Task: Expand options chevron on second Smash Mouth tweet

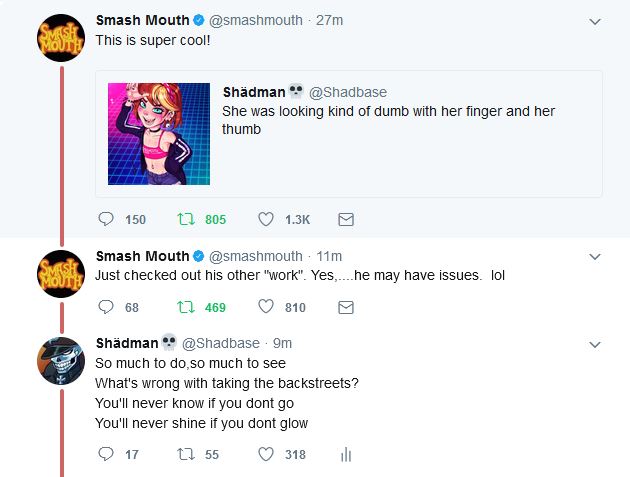Action: 595,257
